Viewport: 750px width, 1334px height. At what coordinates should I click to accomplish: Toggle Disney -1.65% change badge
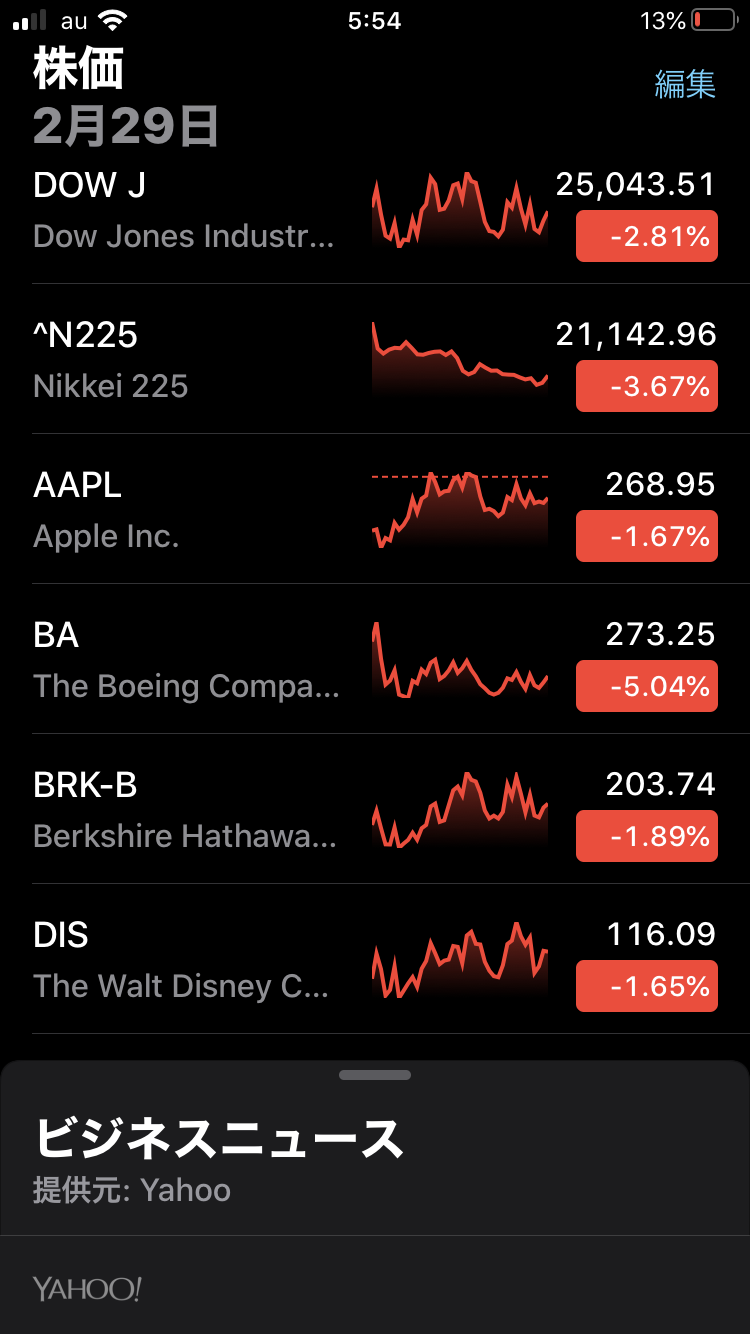coord(646,986)
